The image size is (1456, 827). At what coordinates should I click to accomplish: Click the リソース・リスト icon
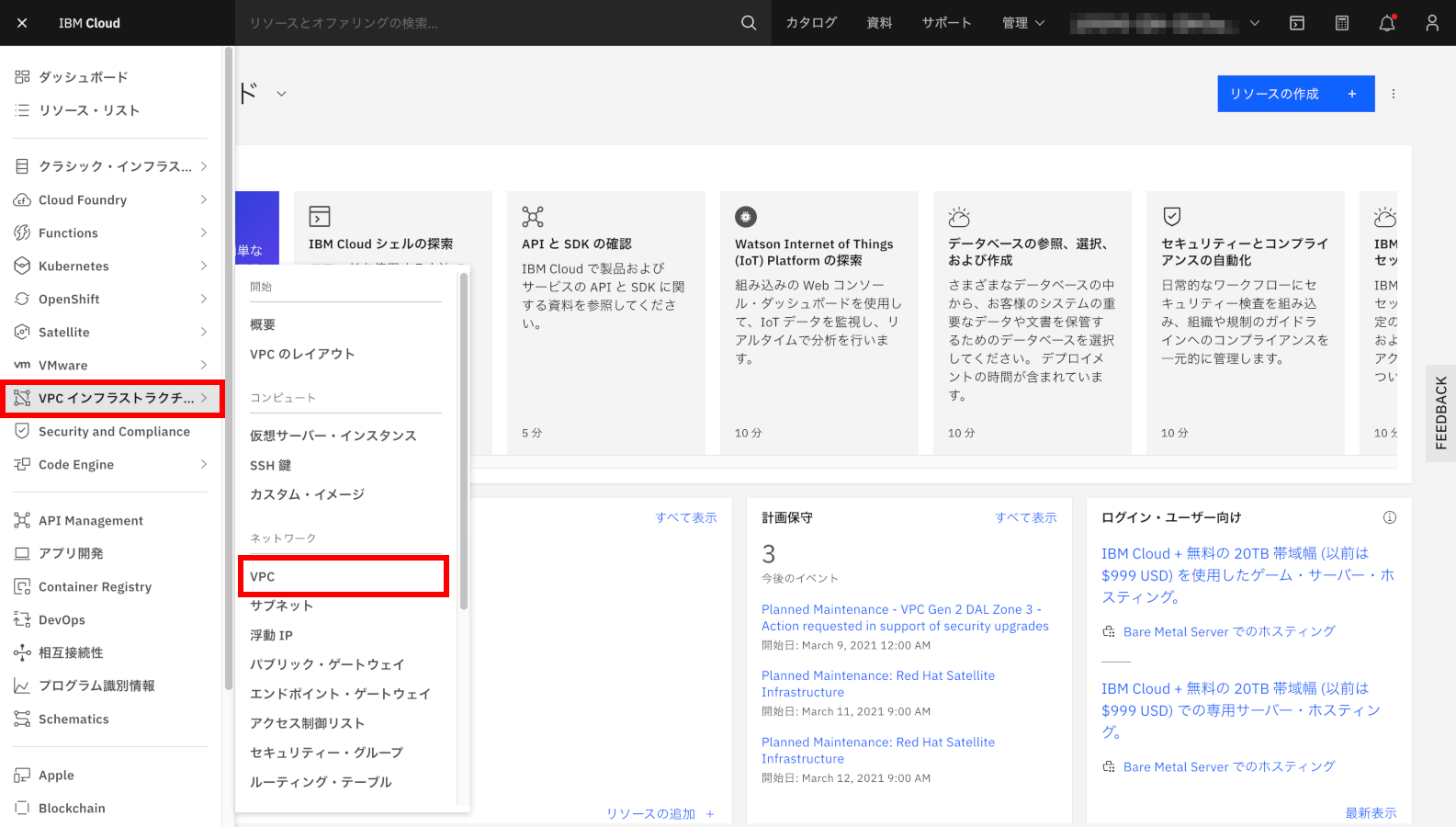(x=22, y=110)
